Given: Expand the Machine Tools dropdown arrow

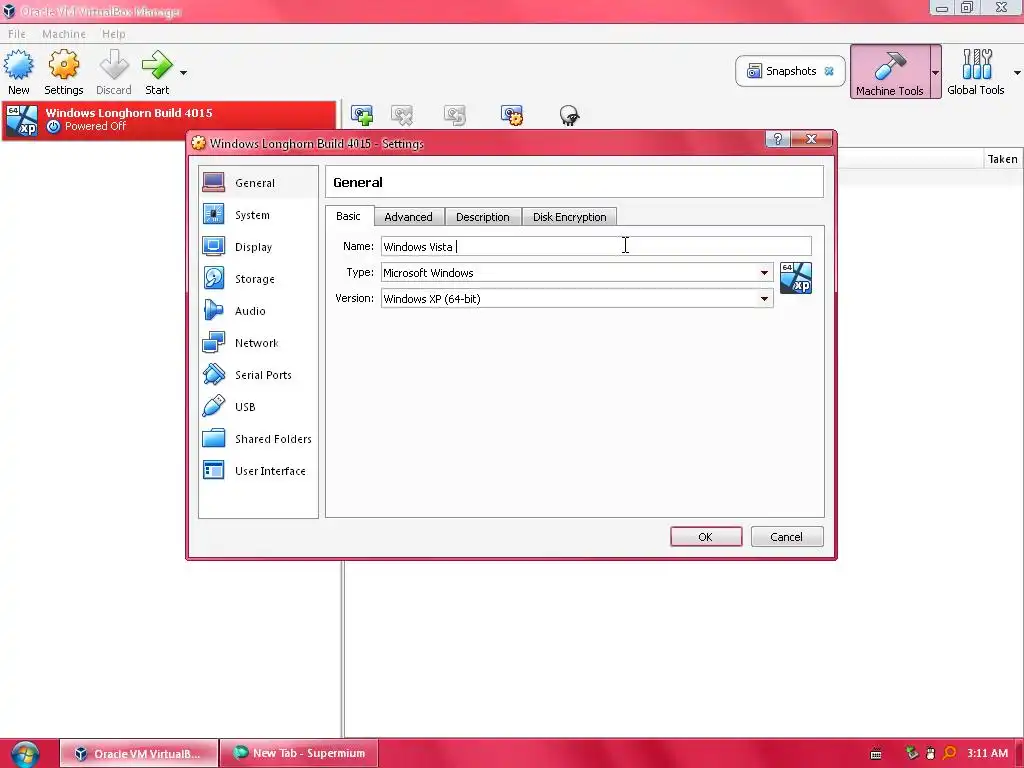Looking at the screenshot, I should pos(935,72).
